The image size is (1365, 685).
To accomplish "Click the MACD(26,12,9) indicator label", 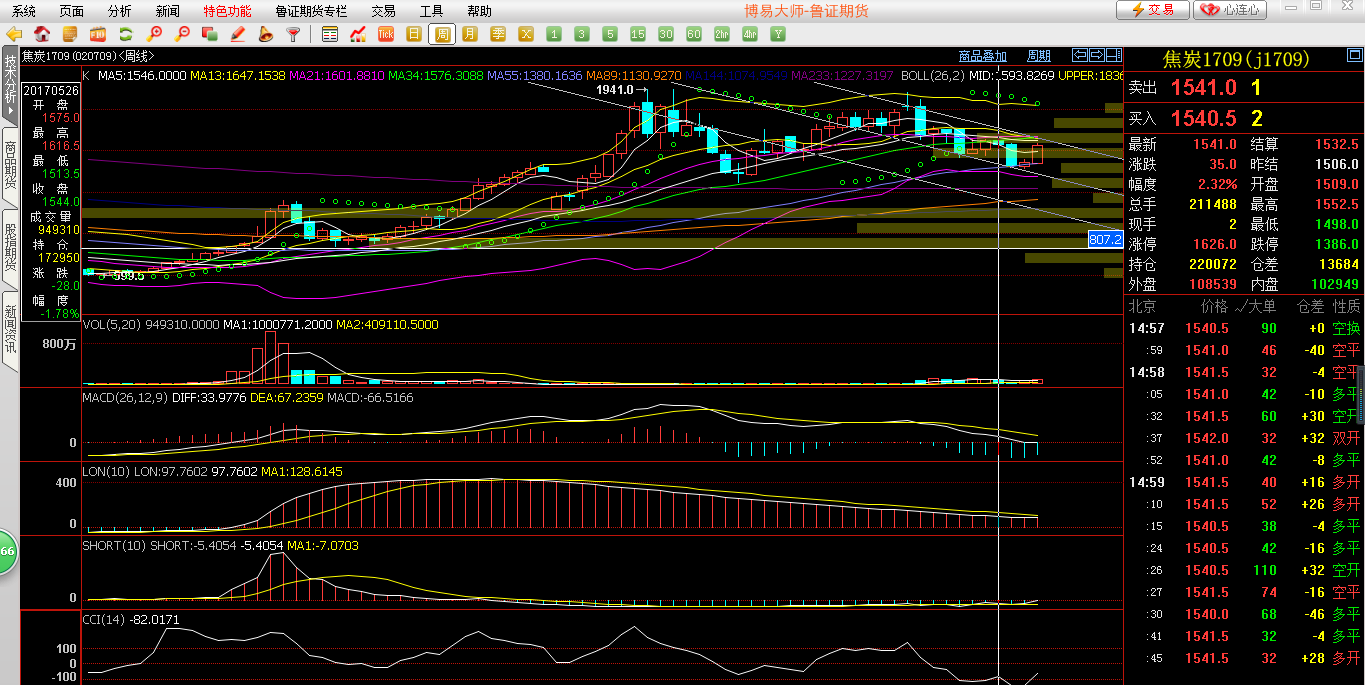I will click(127, 397).
